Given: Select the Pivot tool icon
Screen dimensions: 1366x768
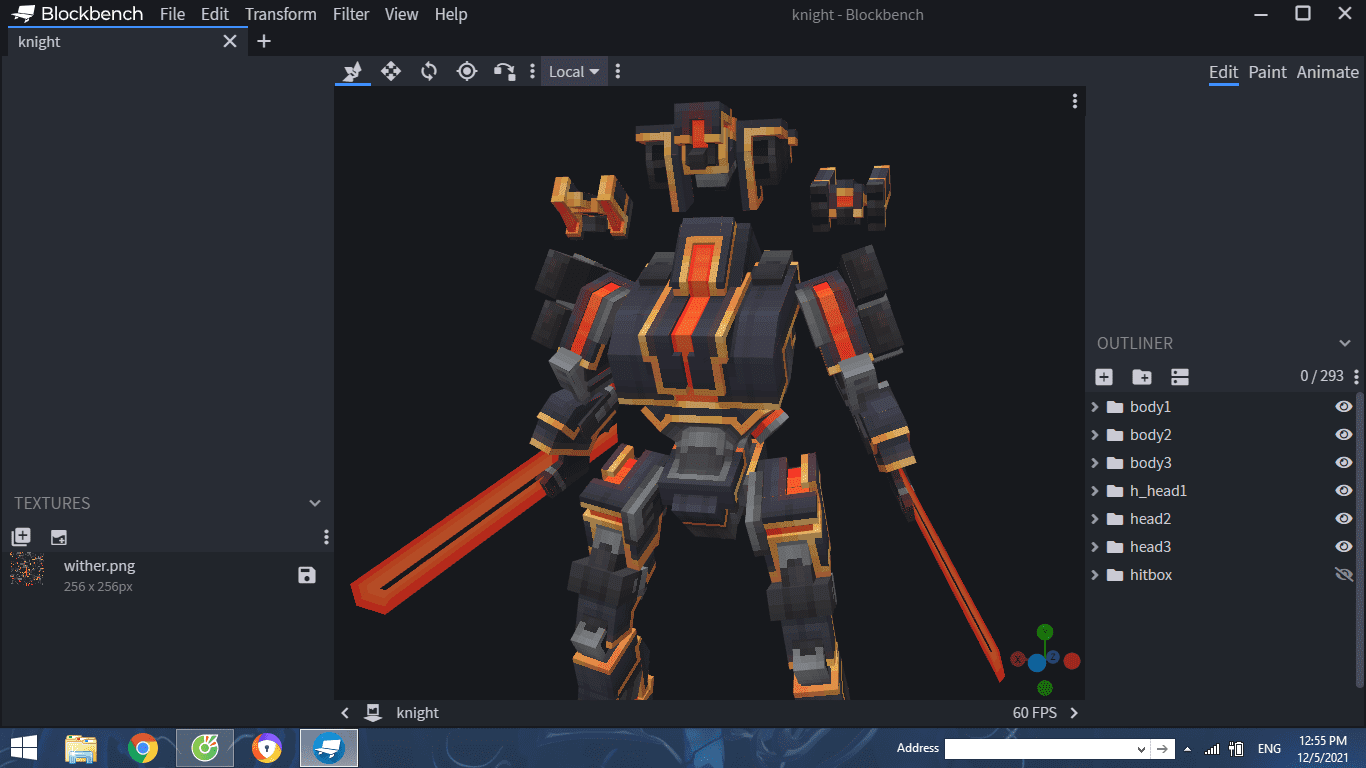Looking at the screenshot, I should [x=467, y=71].
